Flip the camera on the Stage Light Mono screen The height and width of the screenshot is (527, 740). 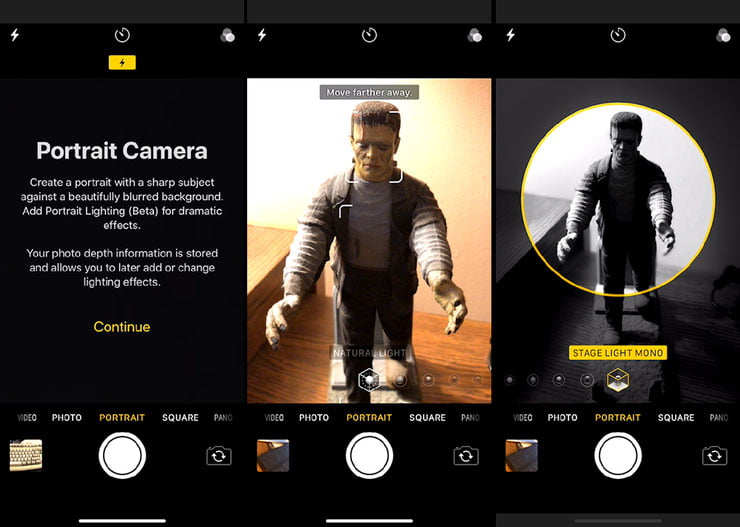tap(715, 456)
